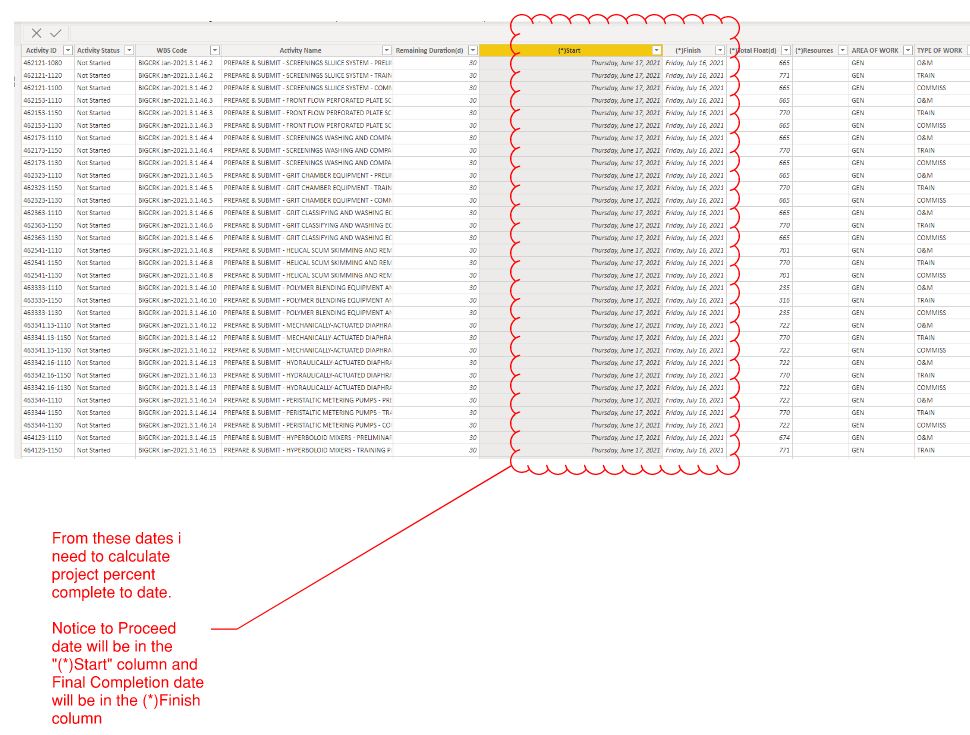The width and height of the screenshot is (970, 735).
Task: Open the Total Float(d) column filter dropdown
Action: [x=786, y=50]
